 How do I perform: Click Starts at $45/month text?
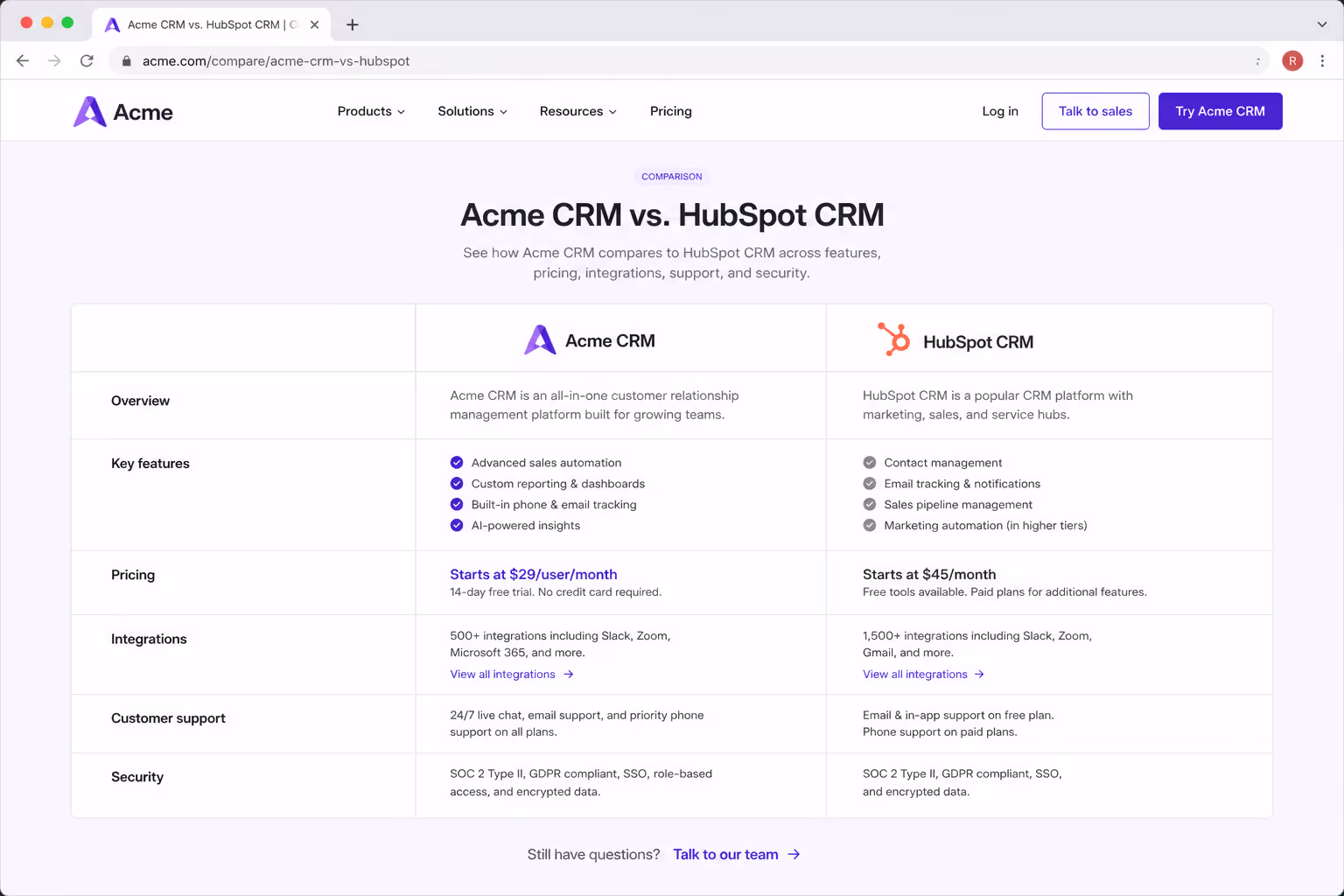(929, 574)
